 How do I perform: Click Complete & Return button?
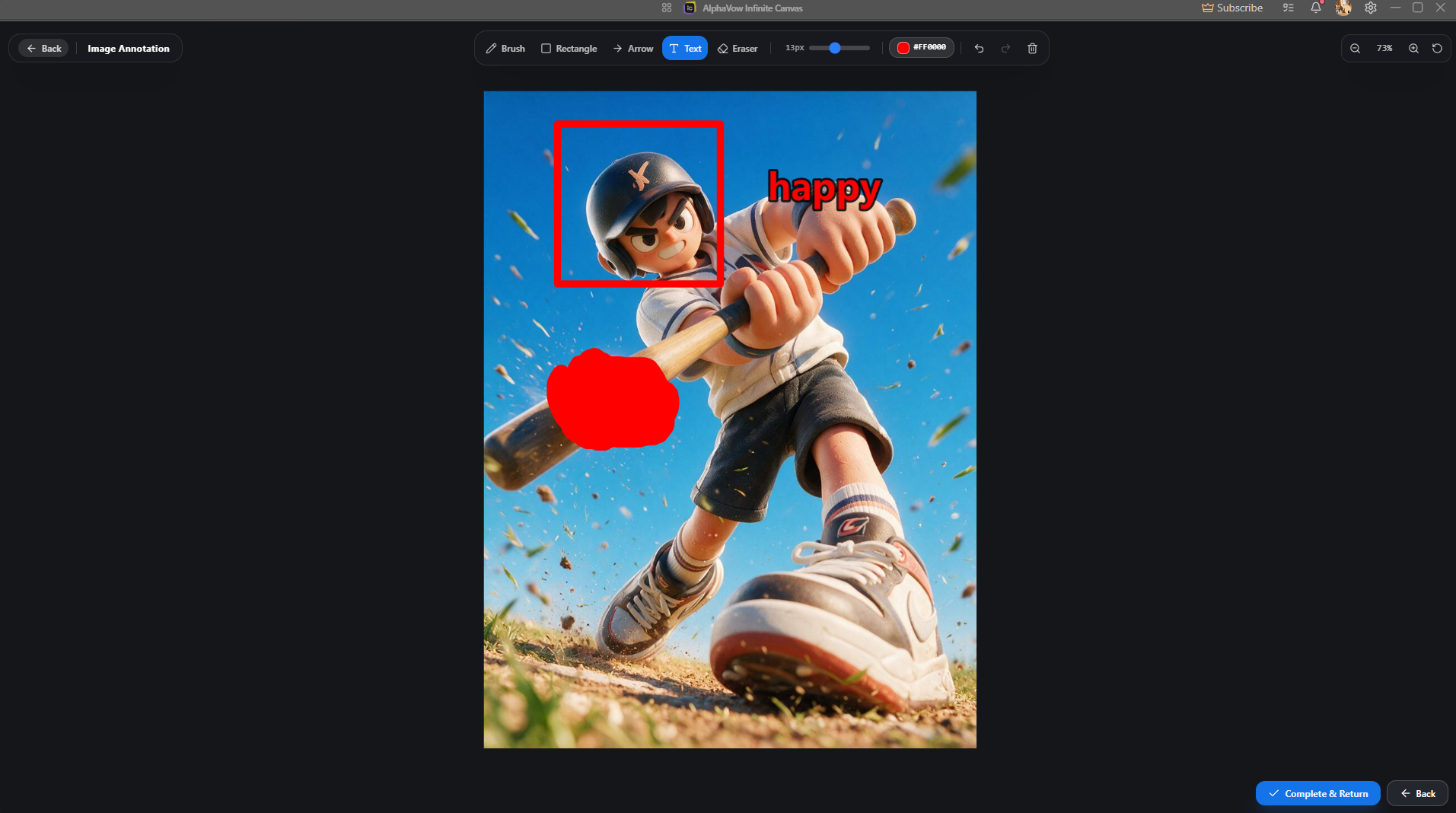1317,793
